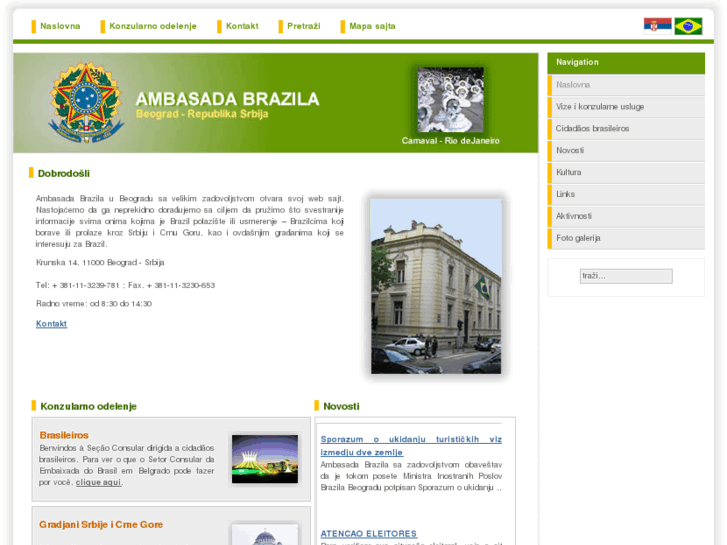Open Konzularno odelenje in the top menu
Screen dimensions: 727x545
pyautogui.click(x=153, y=26)
